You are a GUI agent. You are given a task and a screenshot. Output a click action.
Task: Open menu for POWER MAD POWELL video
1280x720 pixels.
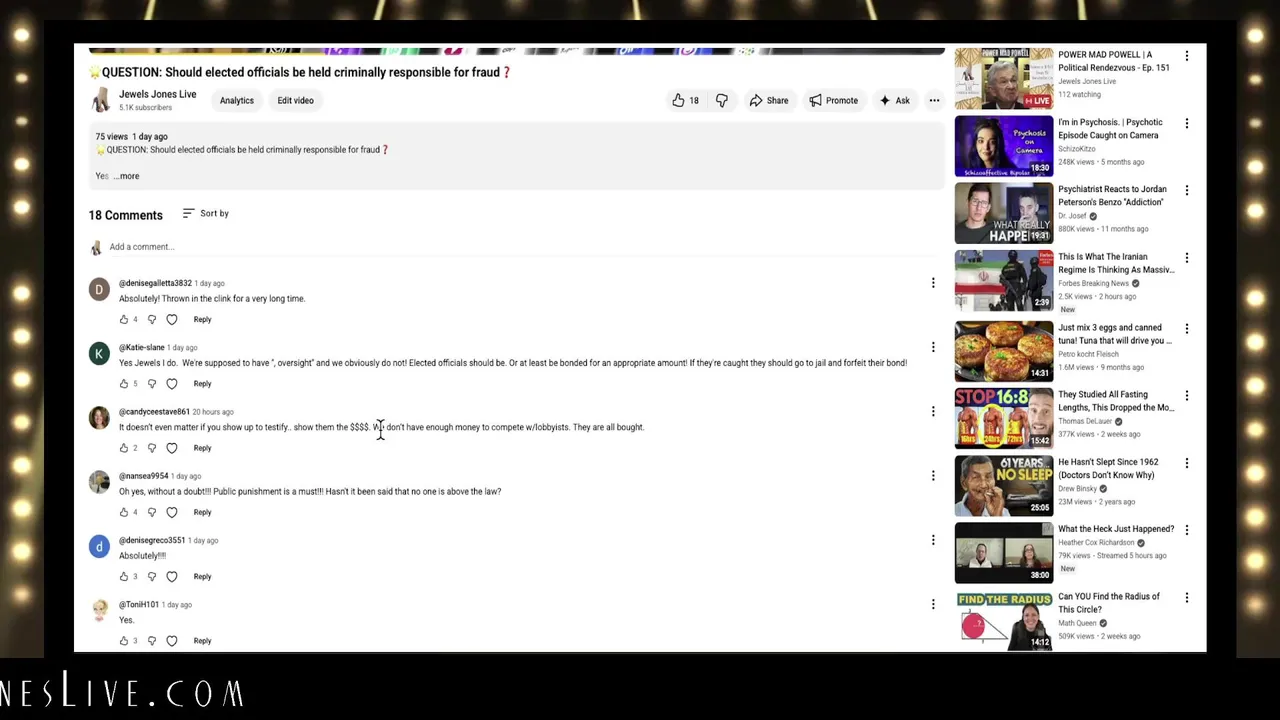[1187, 56]
